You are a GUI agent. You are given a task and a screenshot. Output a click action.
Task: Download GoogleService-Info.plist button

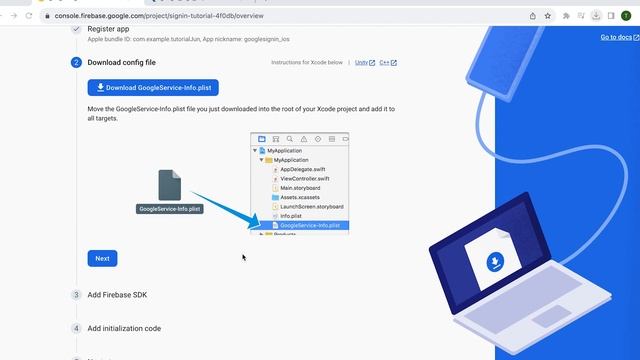pos(153,88)
